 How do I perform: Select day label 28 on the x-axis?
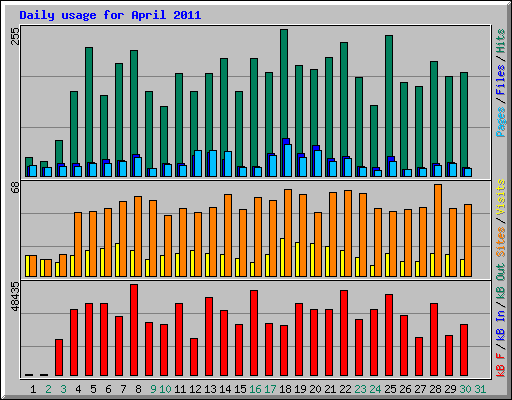[435, 389]
